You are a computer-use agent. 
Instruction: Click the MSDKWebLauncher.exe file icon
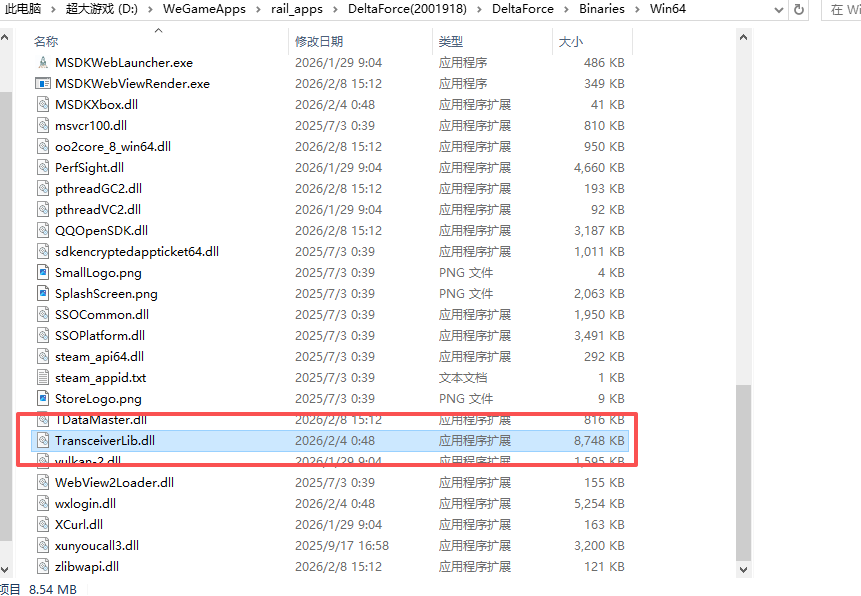pos(43,62)
